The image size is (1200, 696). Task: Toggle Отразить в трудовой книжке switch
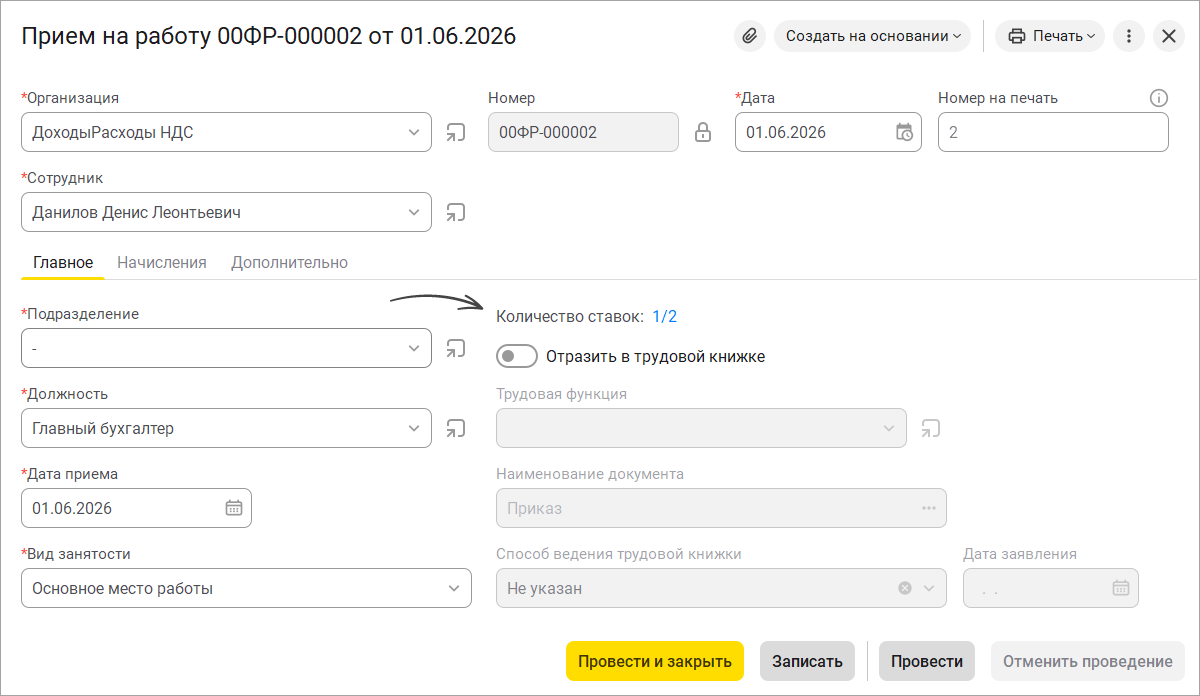517,356
